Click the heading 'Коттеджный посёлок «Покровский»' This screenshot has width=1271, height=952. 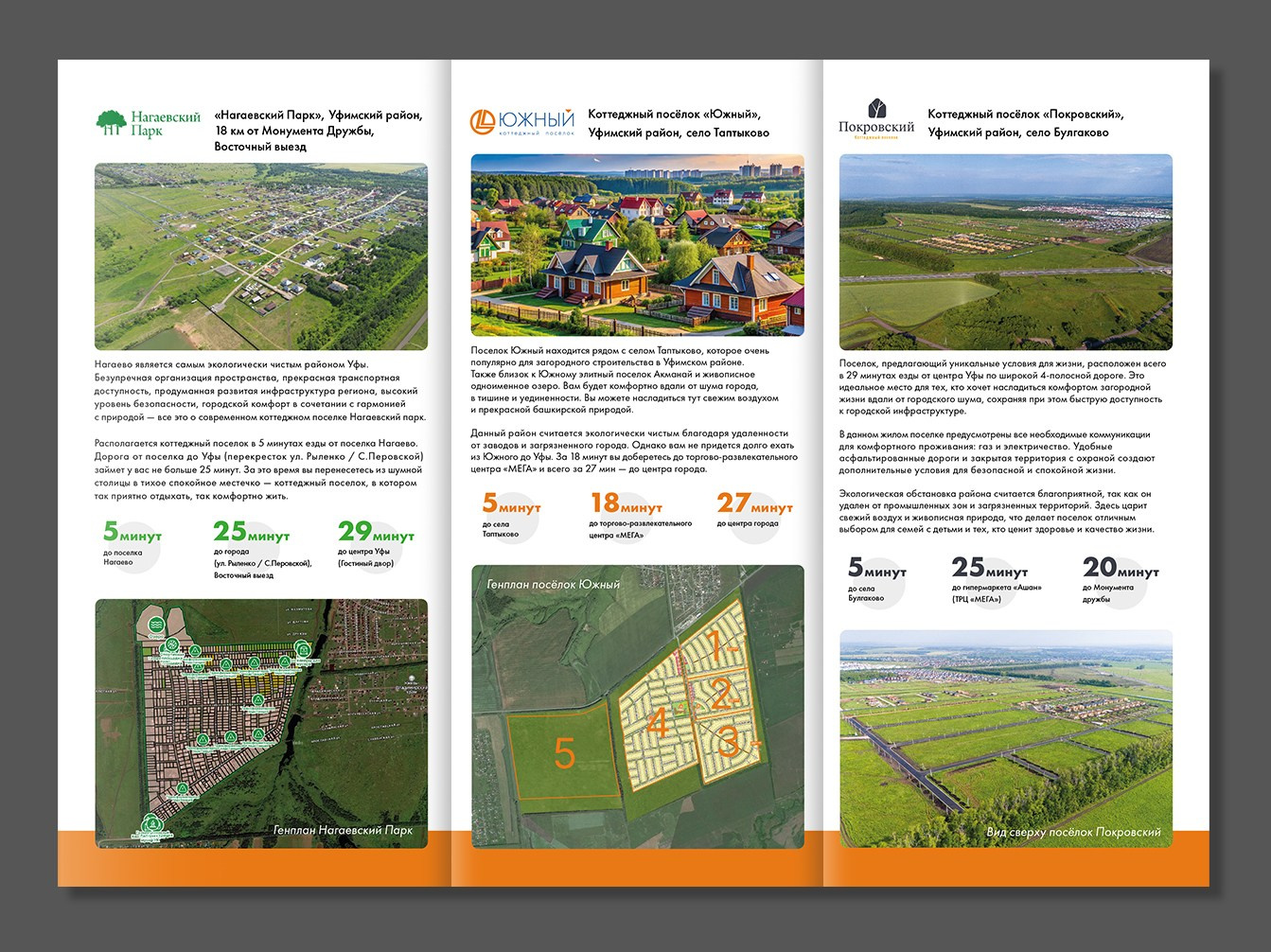click(x=1025, y=115)
